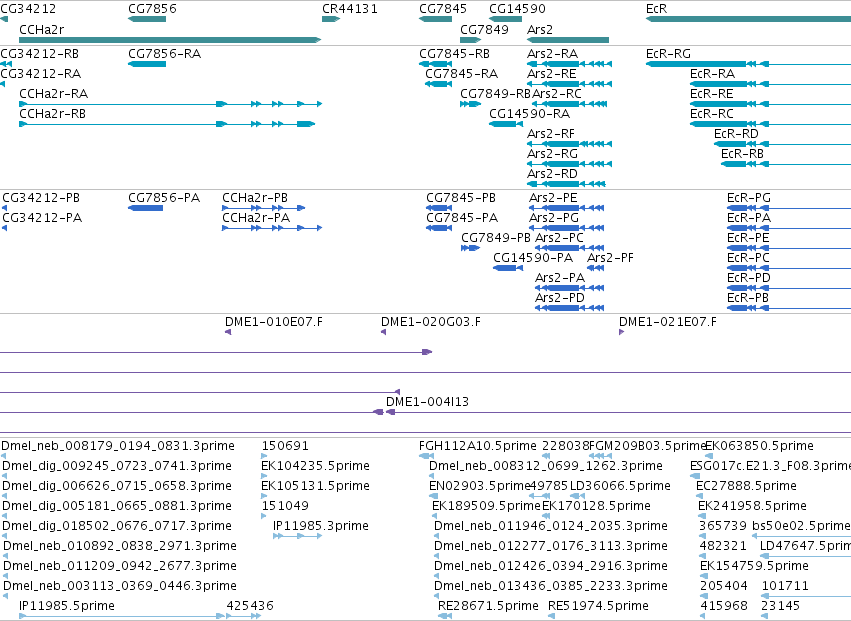
Task: Click the EK241958.5prime marker
Action: pos(701,516)
